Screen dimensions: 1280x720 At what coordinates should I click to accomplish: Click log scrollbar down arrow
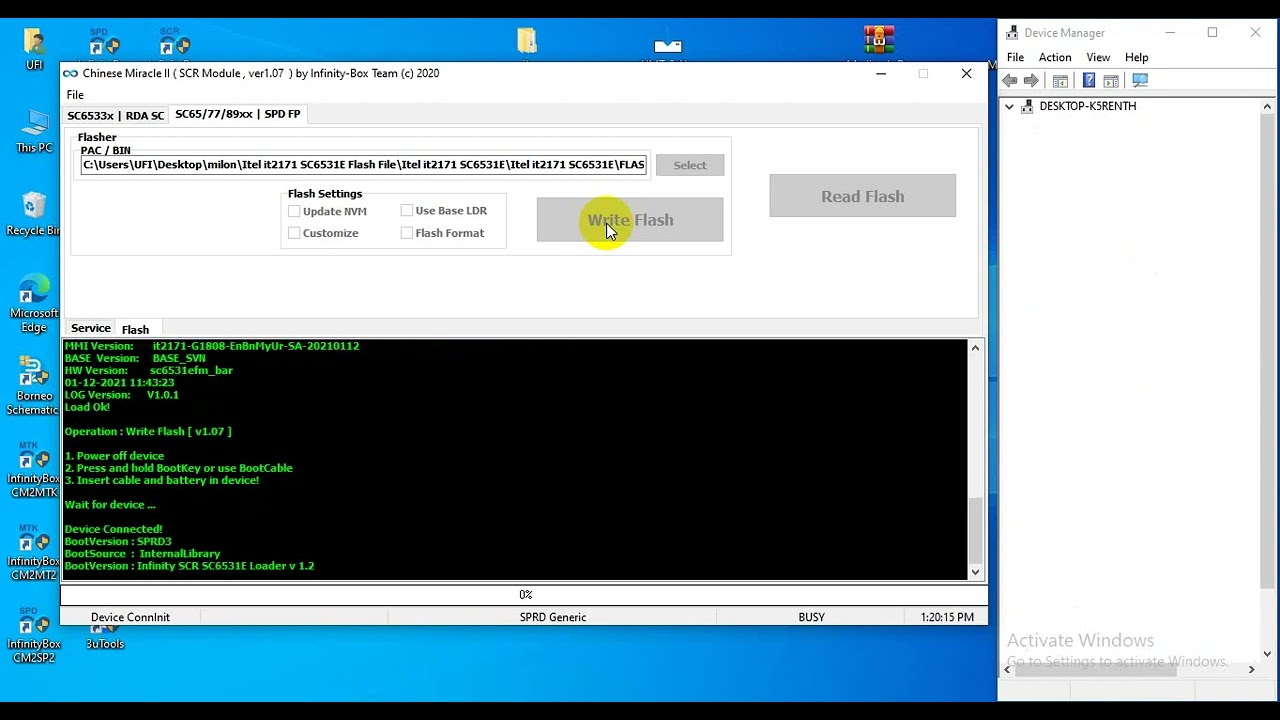point(975,572)
